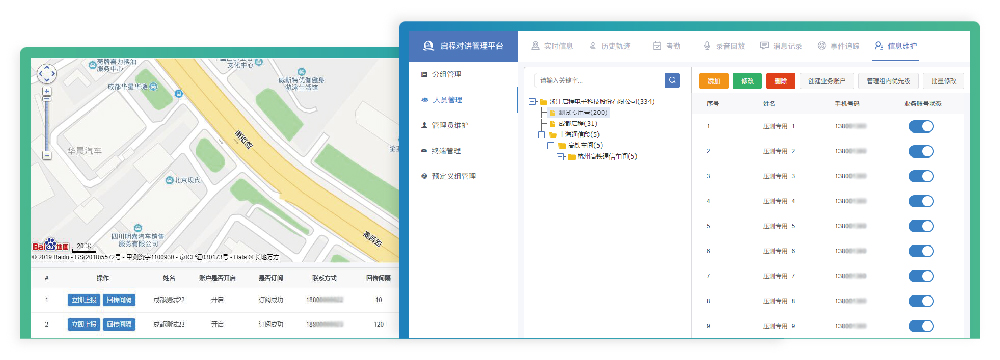Toggle the account switch for row 2
The width and height of the screenshot is (1000, 360).
point(921,151)
